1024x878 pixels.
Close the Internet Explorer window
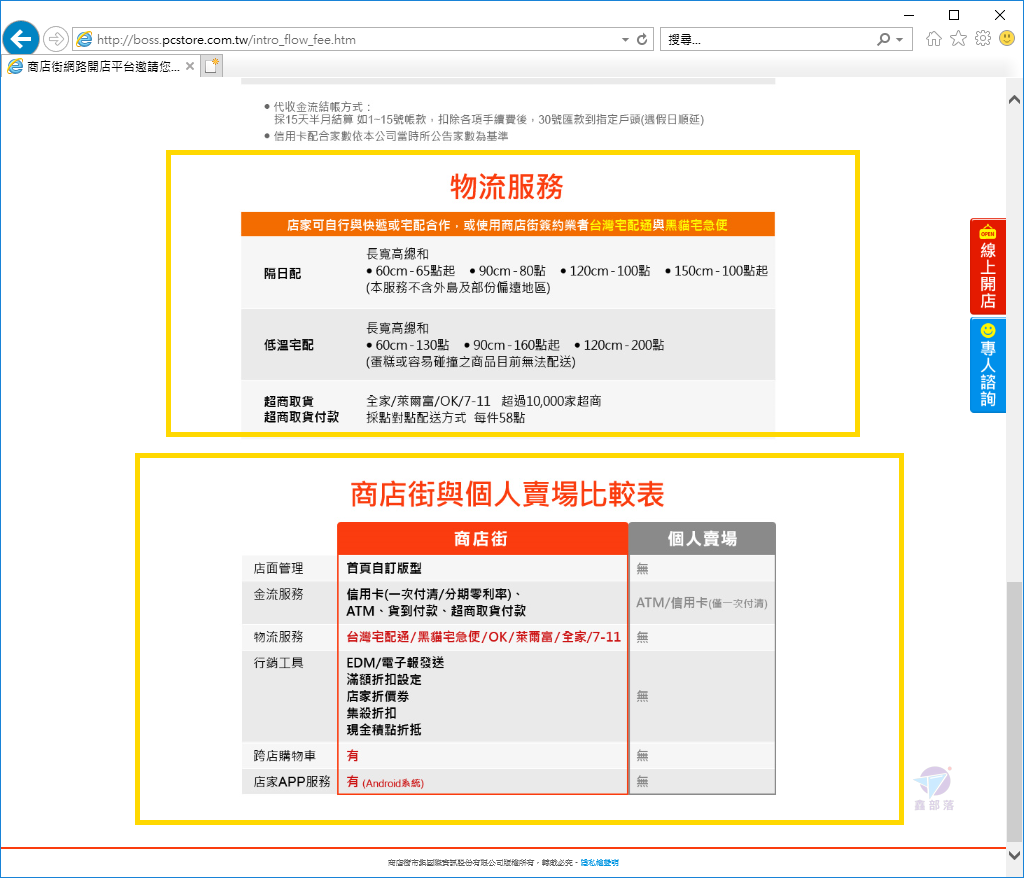[1000, 14]
